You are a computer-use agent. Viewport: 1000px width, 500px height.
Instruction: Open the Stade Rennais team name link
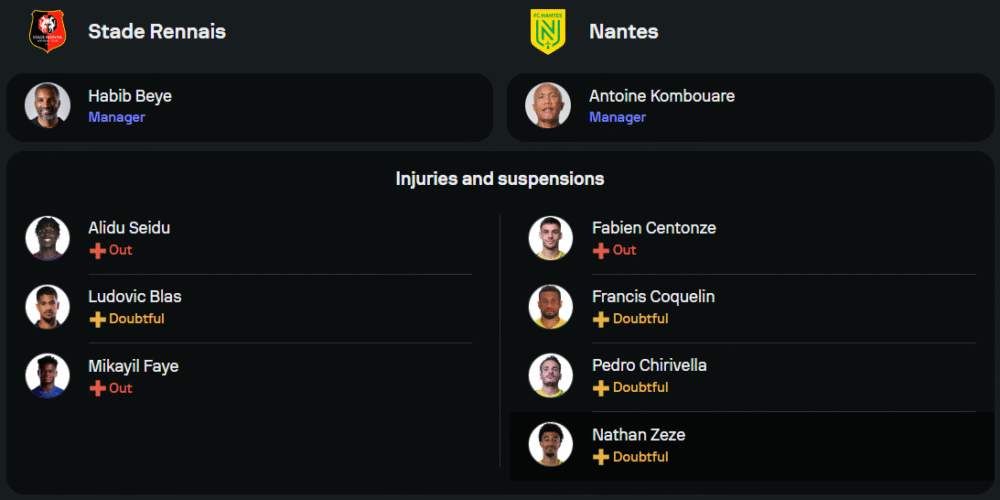coord(157,31)
